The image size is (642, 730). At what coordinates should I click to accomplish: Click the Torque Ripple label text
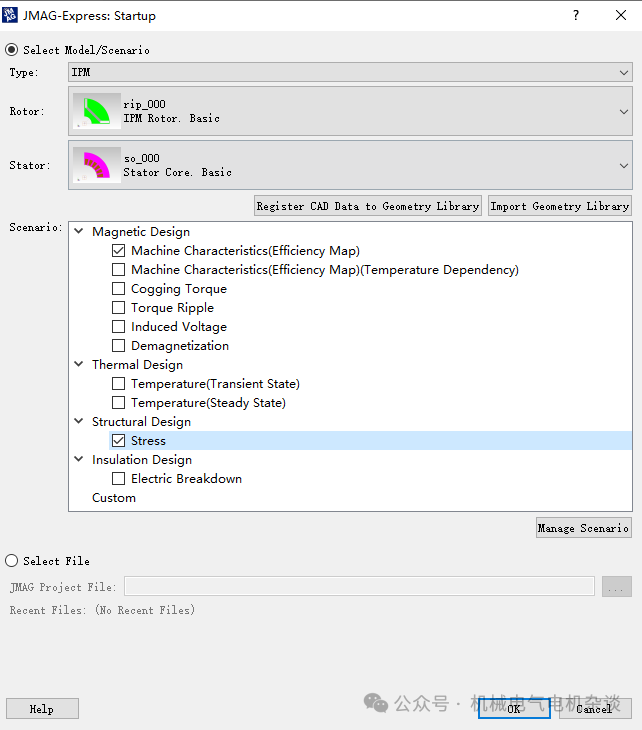pos(172,308)
